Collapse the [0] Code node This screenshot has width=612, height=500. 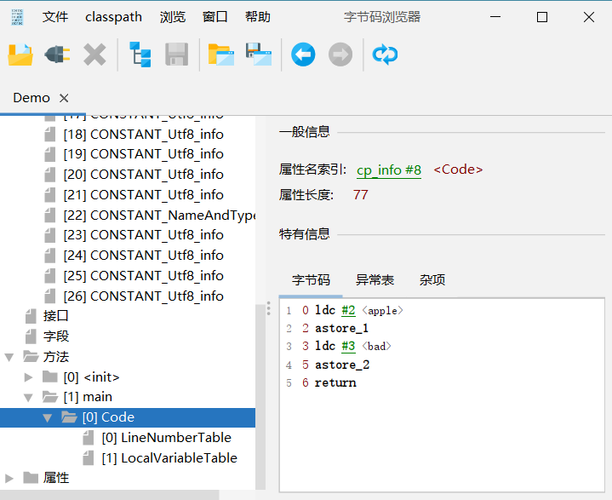point(48,417)
